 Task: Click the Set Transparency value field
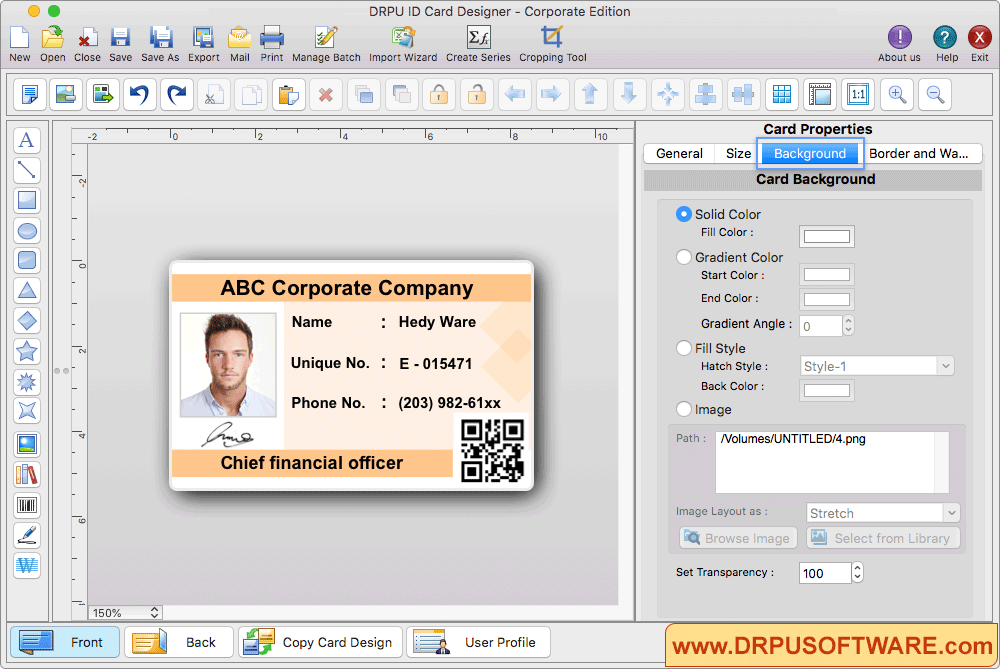[825, 573]
